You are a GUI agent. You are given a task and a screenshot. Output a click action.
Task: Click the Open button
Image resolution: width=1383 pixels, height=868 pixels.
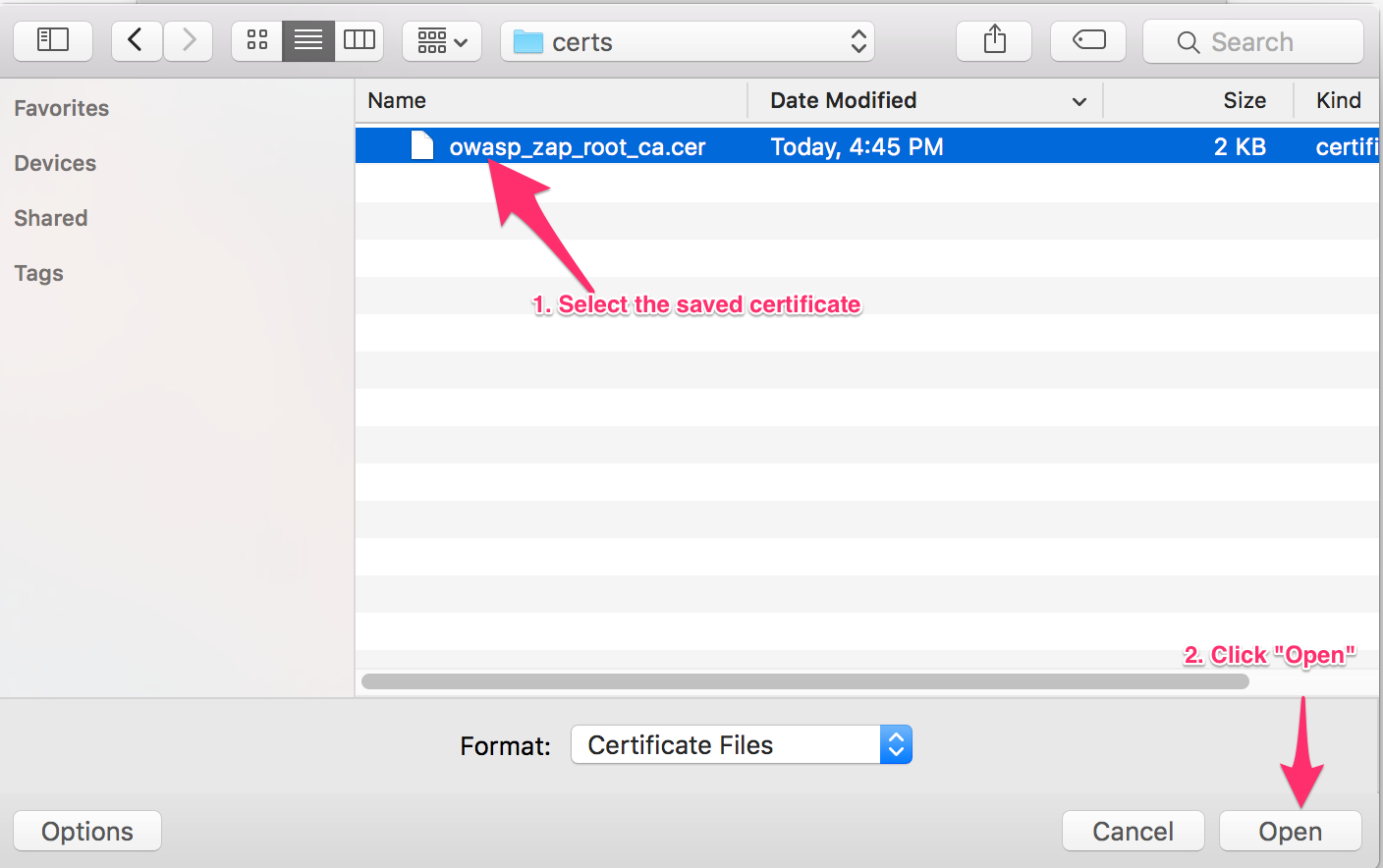pyautogui.click(x=1290, y=831)
